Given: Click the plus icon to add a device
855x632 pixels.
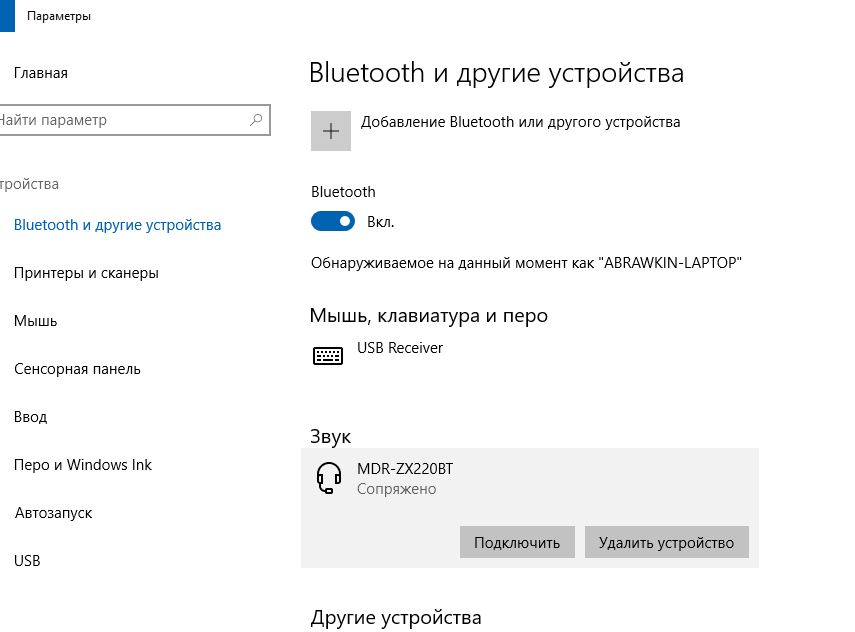Looking at the screenshot, I should point(331,131).
